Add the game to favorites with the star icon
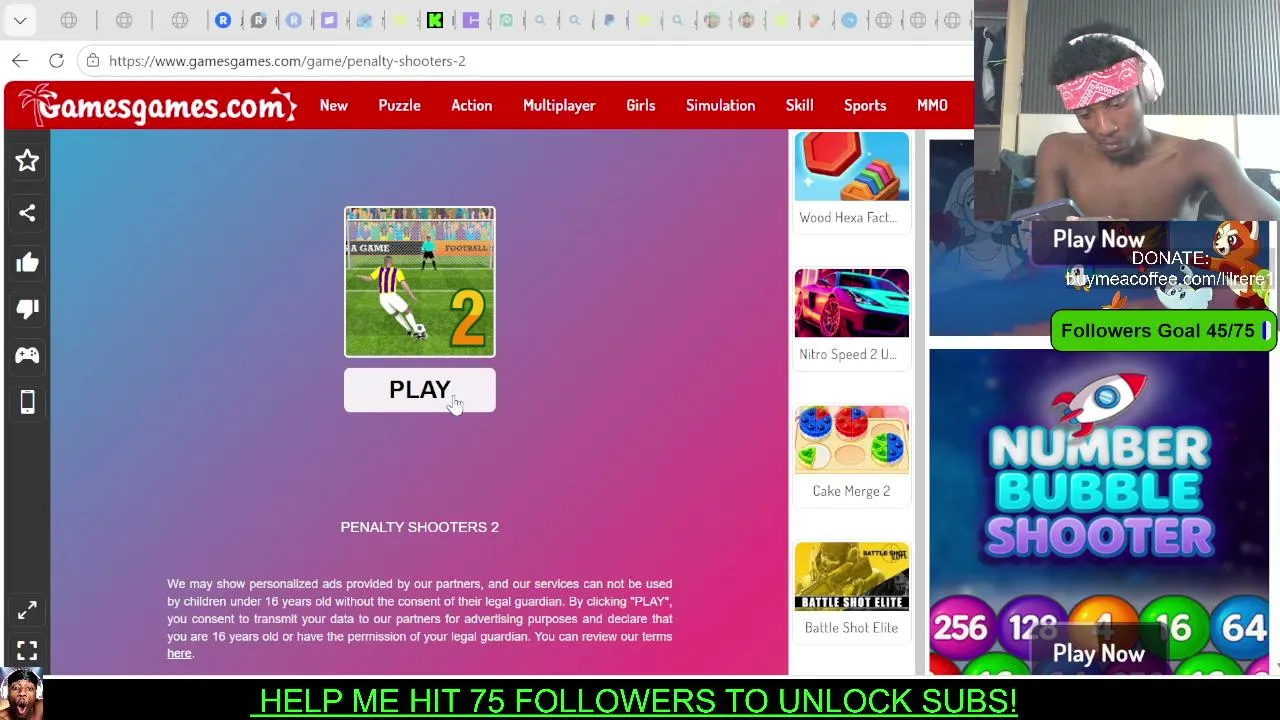1280x720 pixels. 27,160
